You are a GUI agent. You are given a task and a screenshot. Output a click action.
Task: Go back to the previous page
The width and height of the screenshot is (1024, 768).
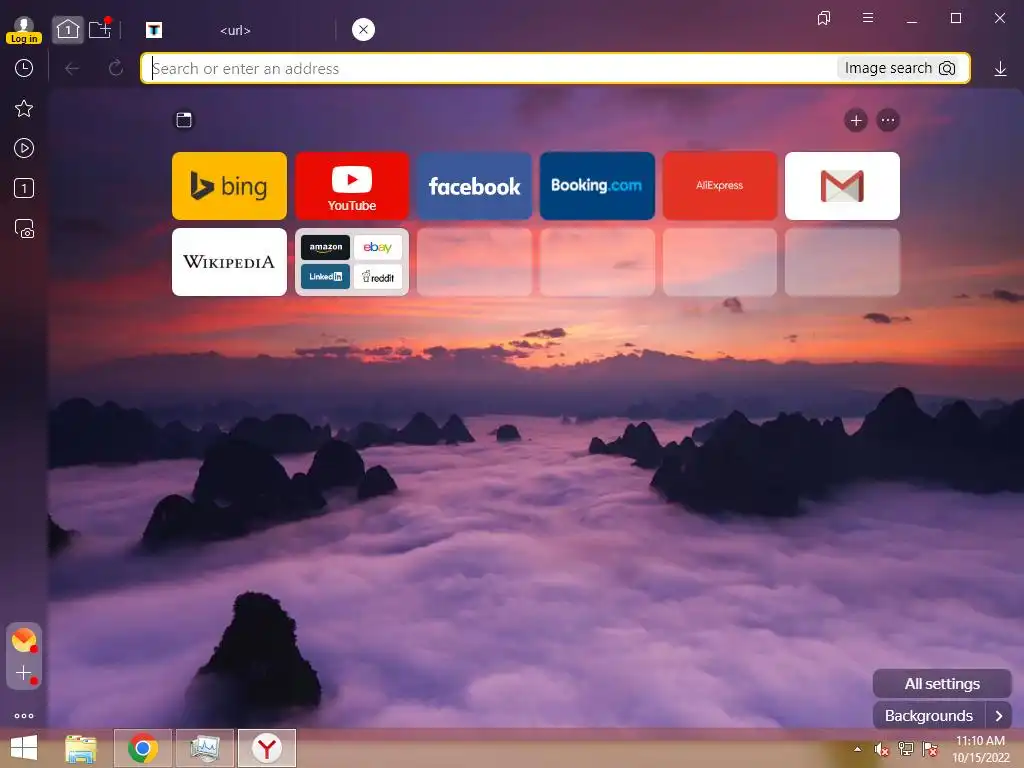[72, 68]
